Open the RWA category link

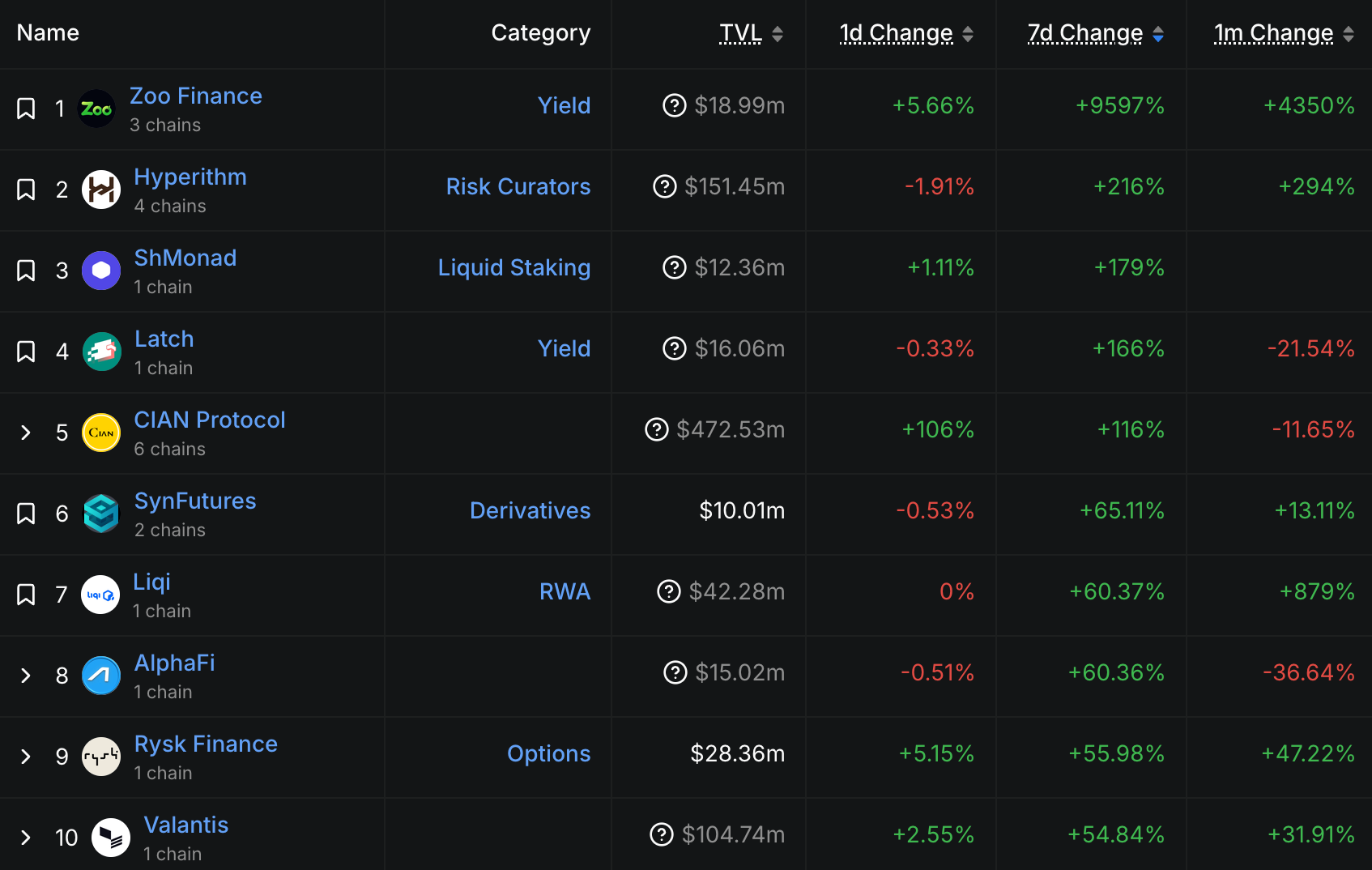click(x=565, y=591)
